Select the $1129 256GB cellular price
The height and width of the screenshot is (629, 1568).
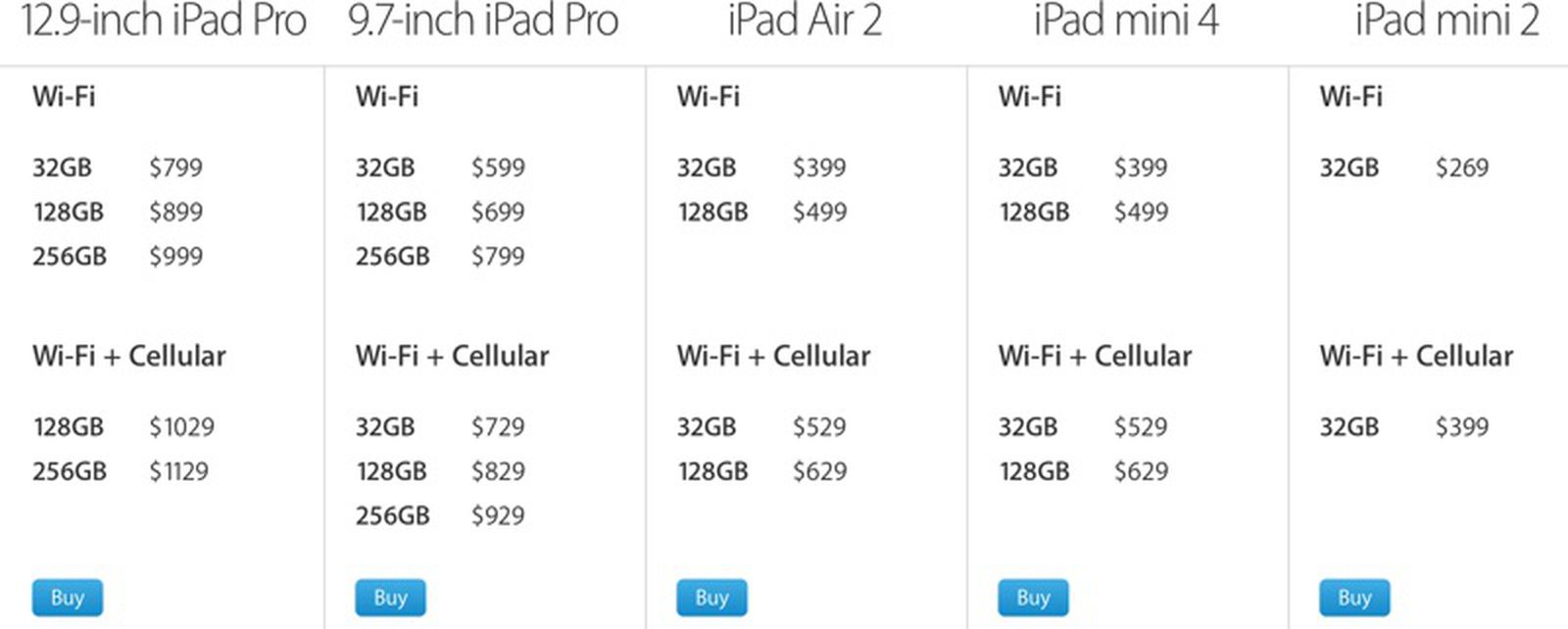click(x=178, y=471)
